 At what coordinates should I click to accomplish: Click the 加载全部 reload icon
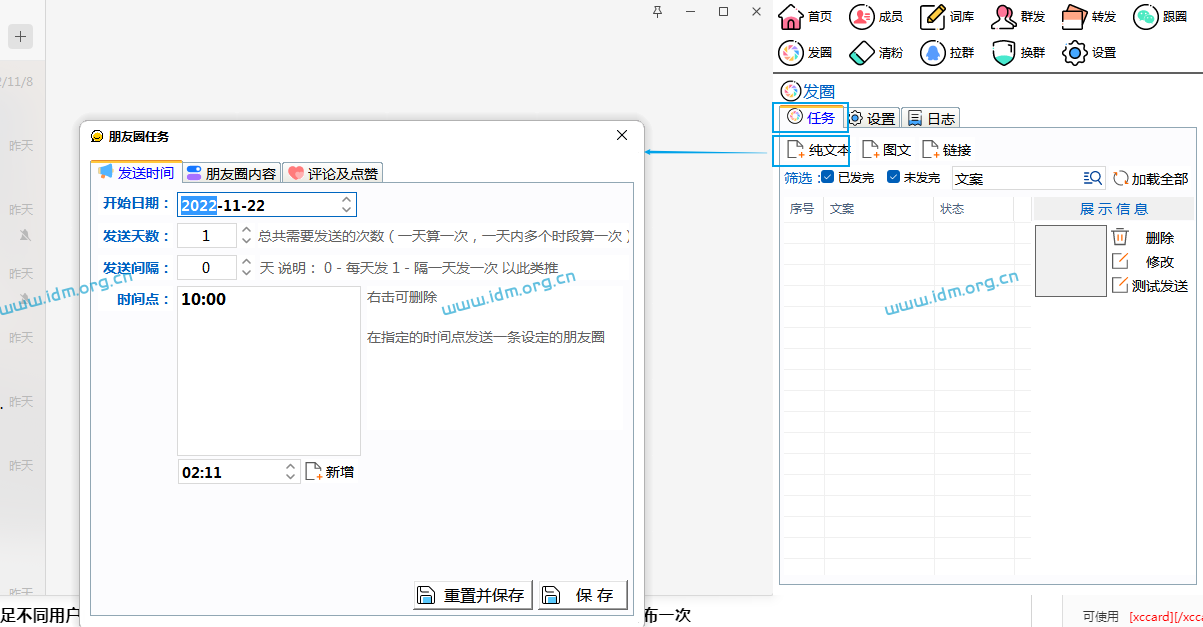pyautogui.click(x=1121, y=178)
